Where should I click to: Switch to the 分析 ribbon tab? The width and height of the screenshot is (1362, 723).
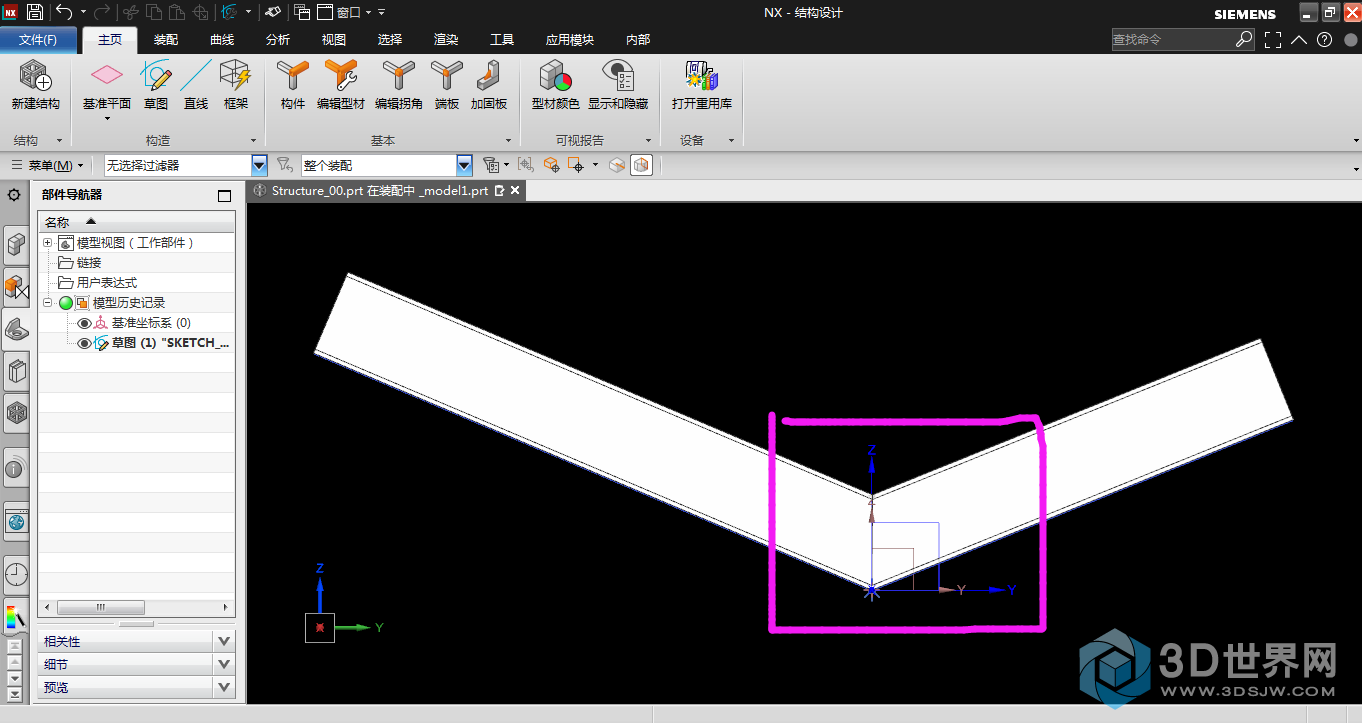[x=278, y=40]
